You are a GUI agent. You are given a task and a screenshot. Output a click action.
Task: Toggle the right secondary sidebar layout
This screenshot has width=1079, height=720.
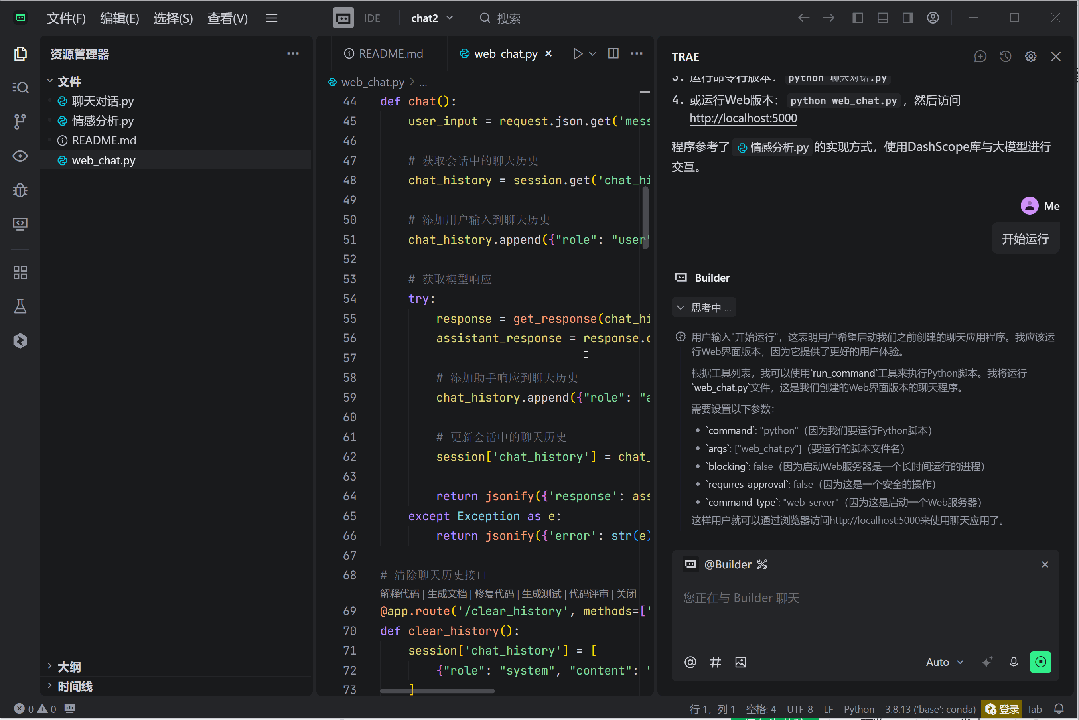point(908,18)
